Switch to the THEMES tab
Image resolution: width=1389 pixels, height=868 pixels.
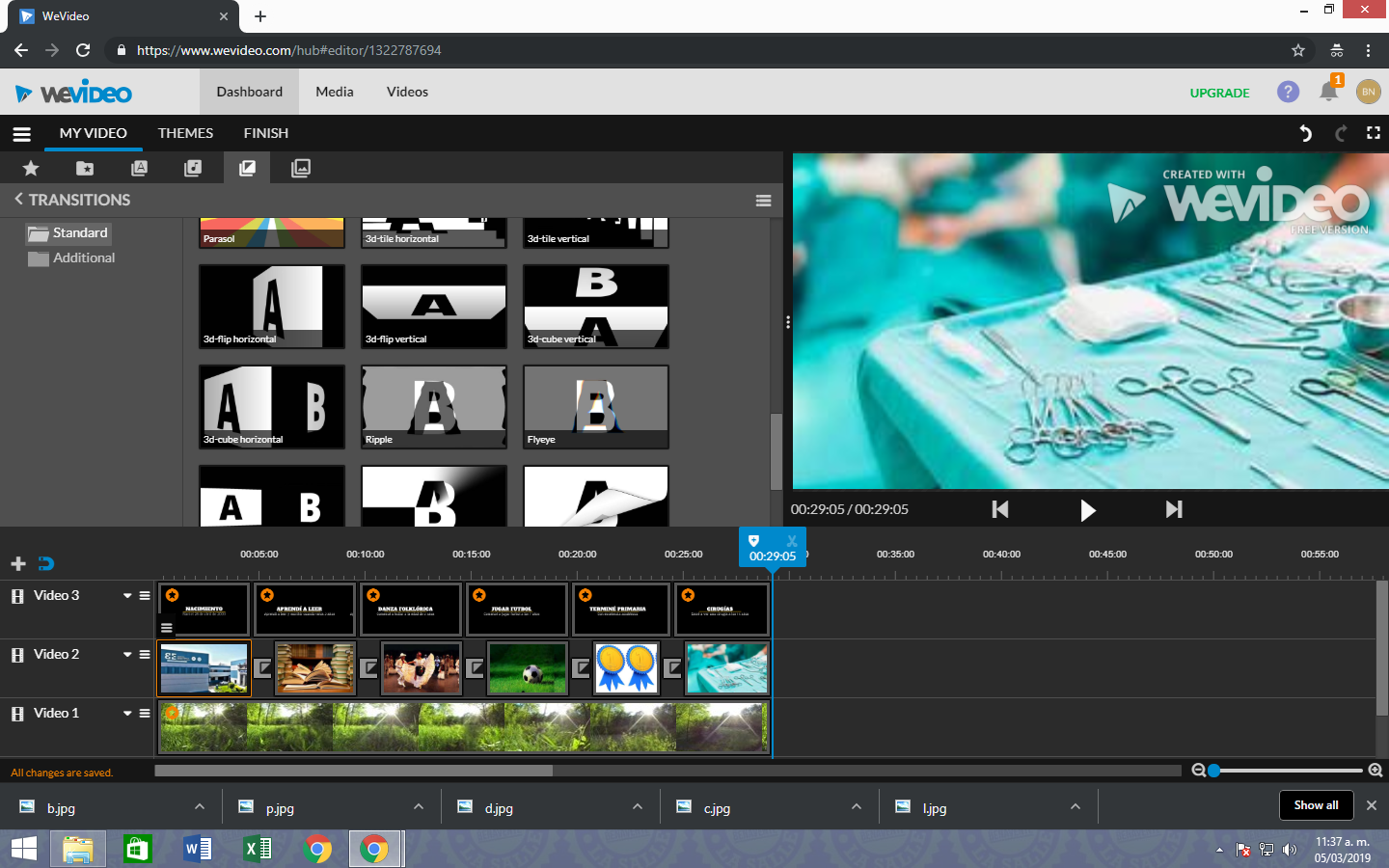(x=185, y=133)
